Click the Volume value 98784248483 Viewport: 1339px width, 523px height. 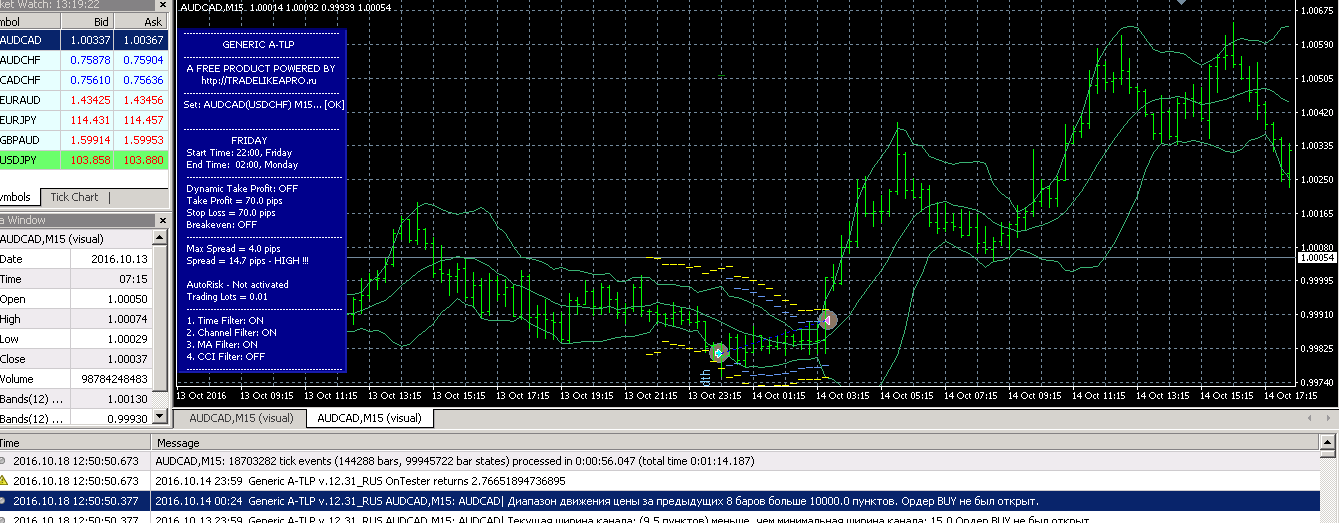coord(111,379)
